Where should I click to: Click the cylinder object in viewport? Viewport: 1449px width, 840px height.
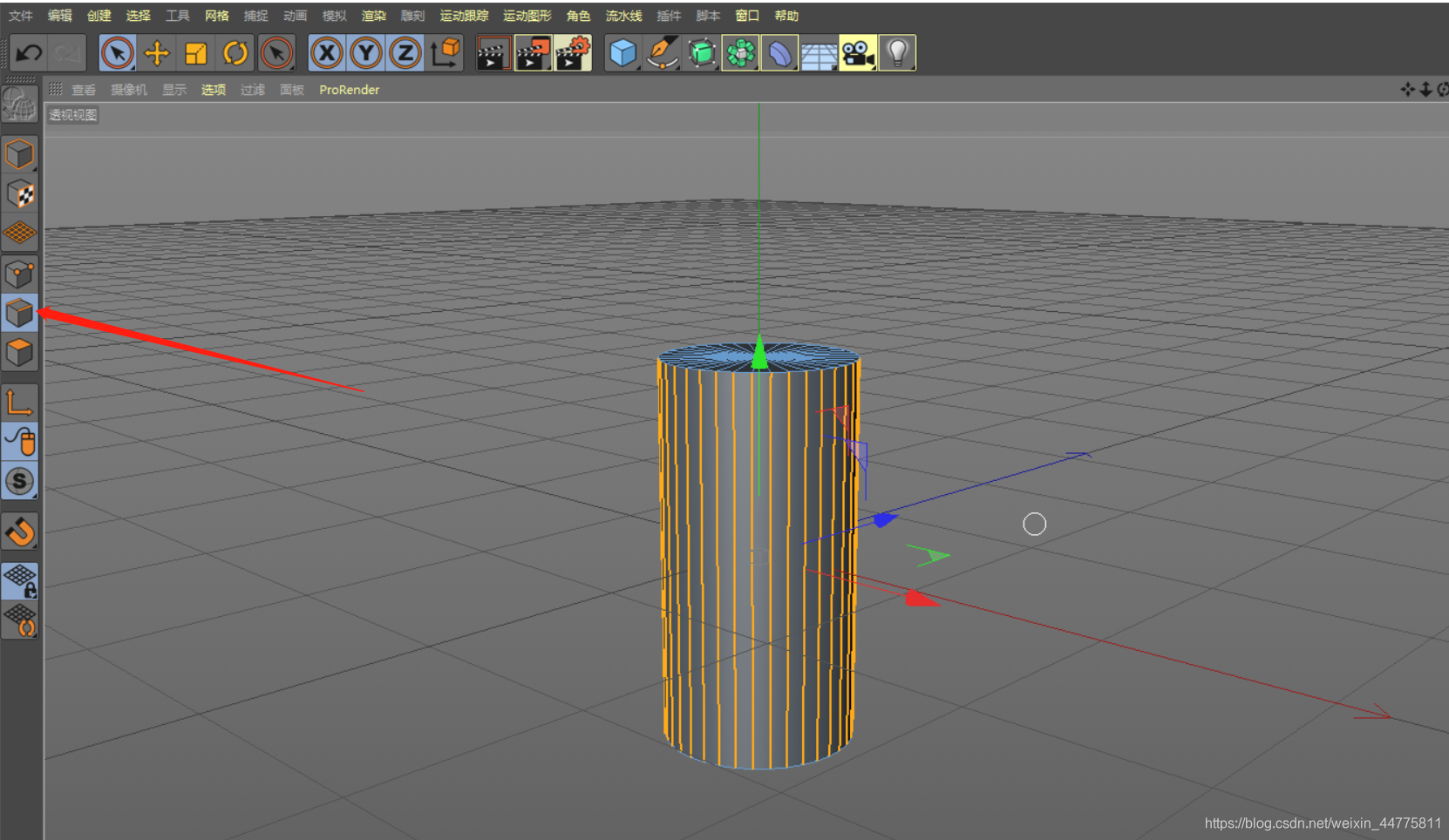[x=758, y=558]
